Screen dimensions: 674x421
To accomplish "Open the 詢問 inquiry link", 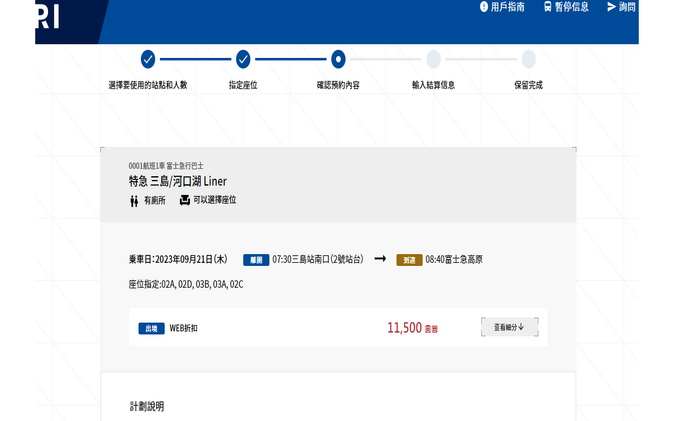I will coord(627,7).
